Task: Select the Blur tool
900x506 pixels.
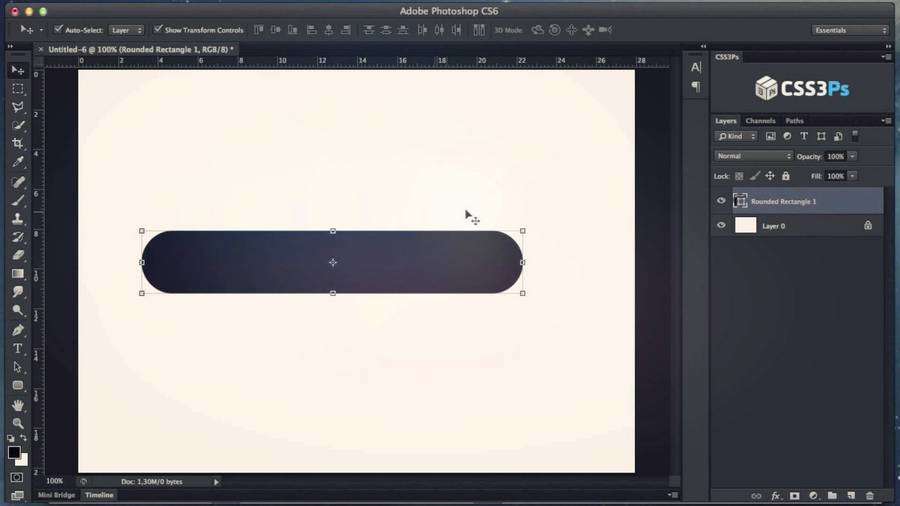Action: [18, 292]
